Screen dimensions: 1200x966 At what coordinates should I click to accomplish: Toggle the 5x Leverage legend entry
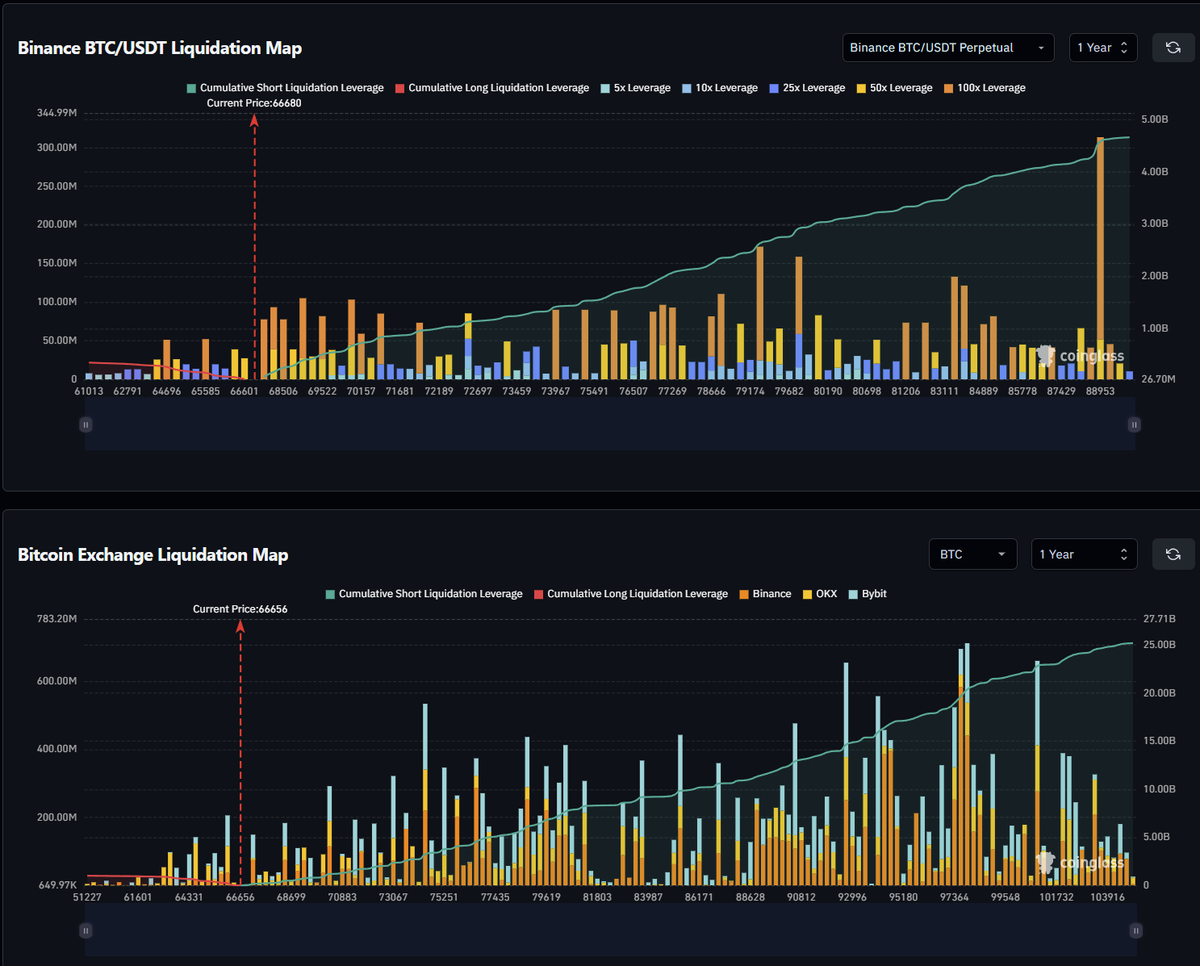tap(635, 87)
